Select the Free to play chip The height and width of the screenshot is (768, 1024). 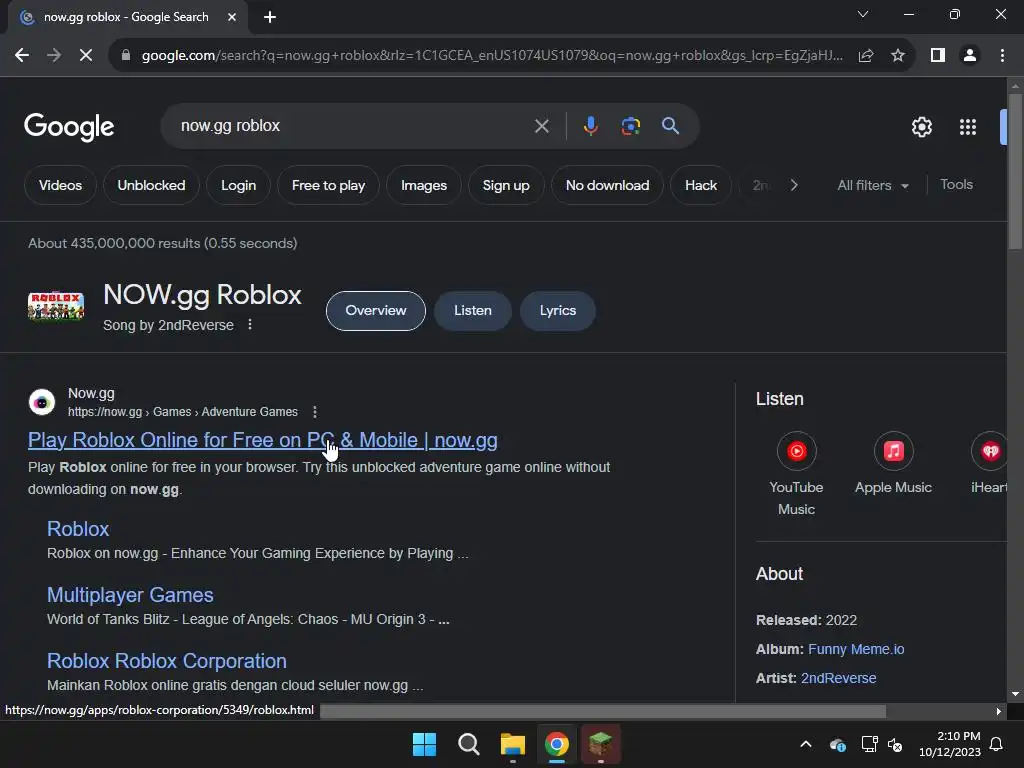coord(328,185)
